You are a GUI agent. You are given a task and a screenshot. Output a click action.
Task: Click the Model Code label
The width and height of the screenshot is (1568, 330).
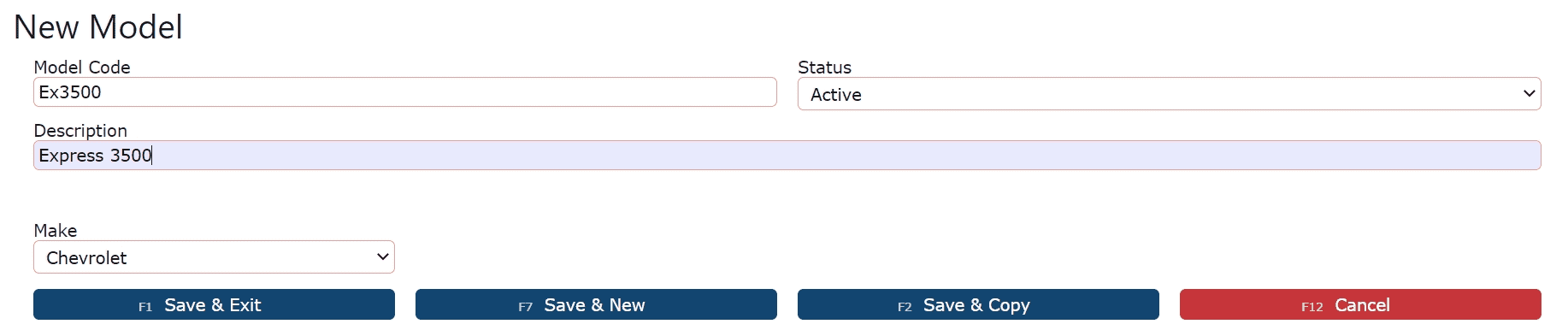click(x=82, y=68)
